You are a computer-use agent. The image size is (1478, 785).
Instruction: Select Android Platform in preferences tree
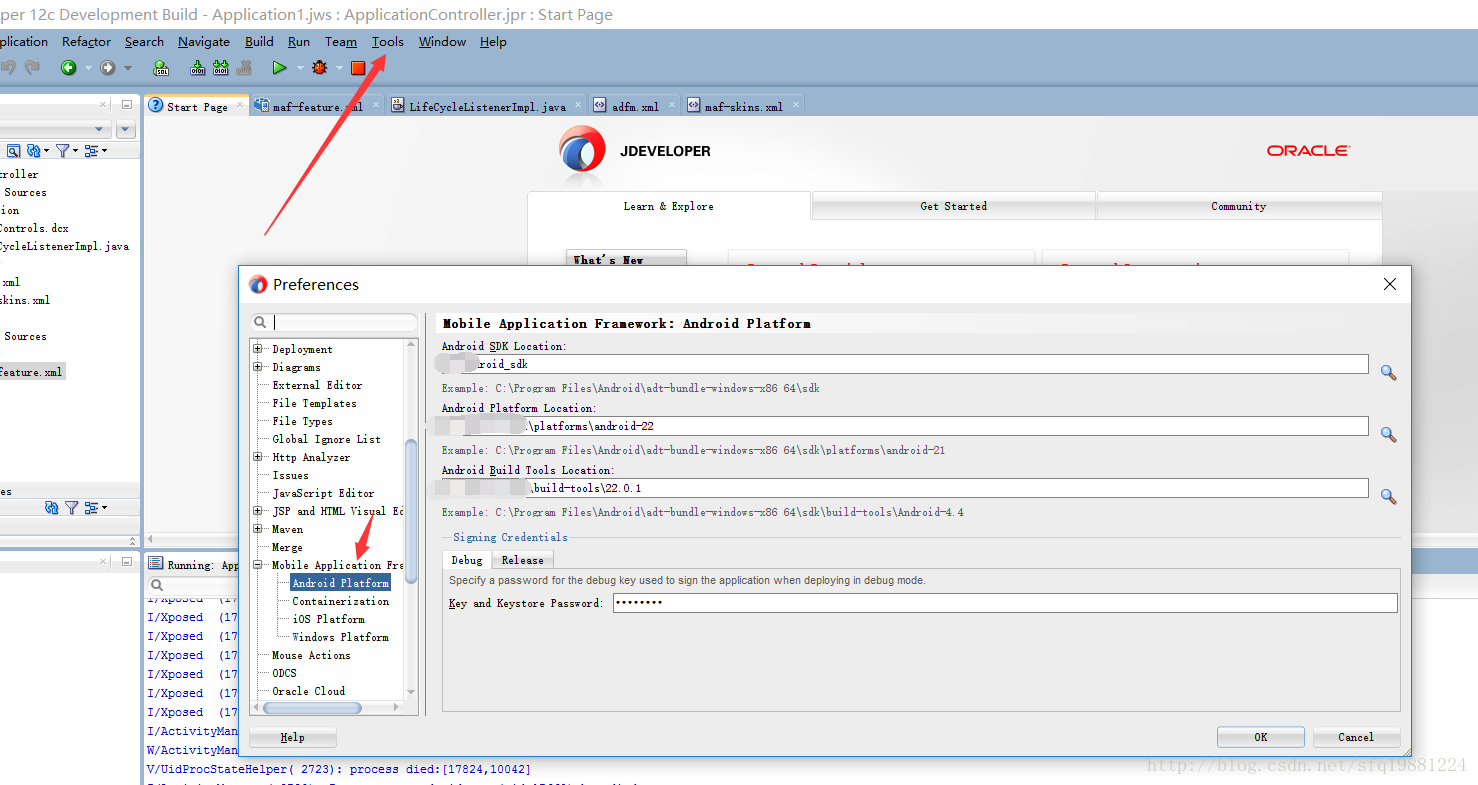(340, 583)
